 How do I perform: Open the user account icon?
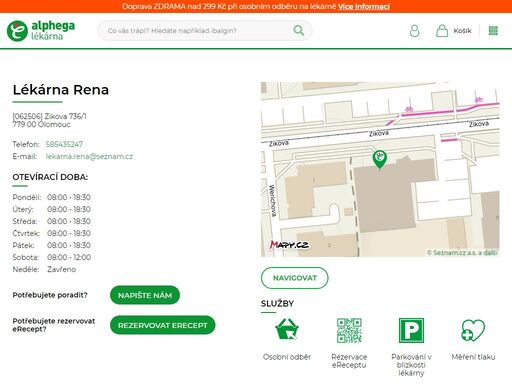(x=414, y=31)
